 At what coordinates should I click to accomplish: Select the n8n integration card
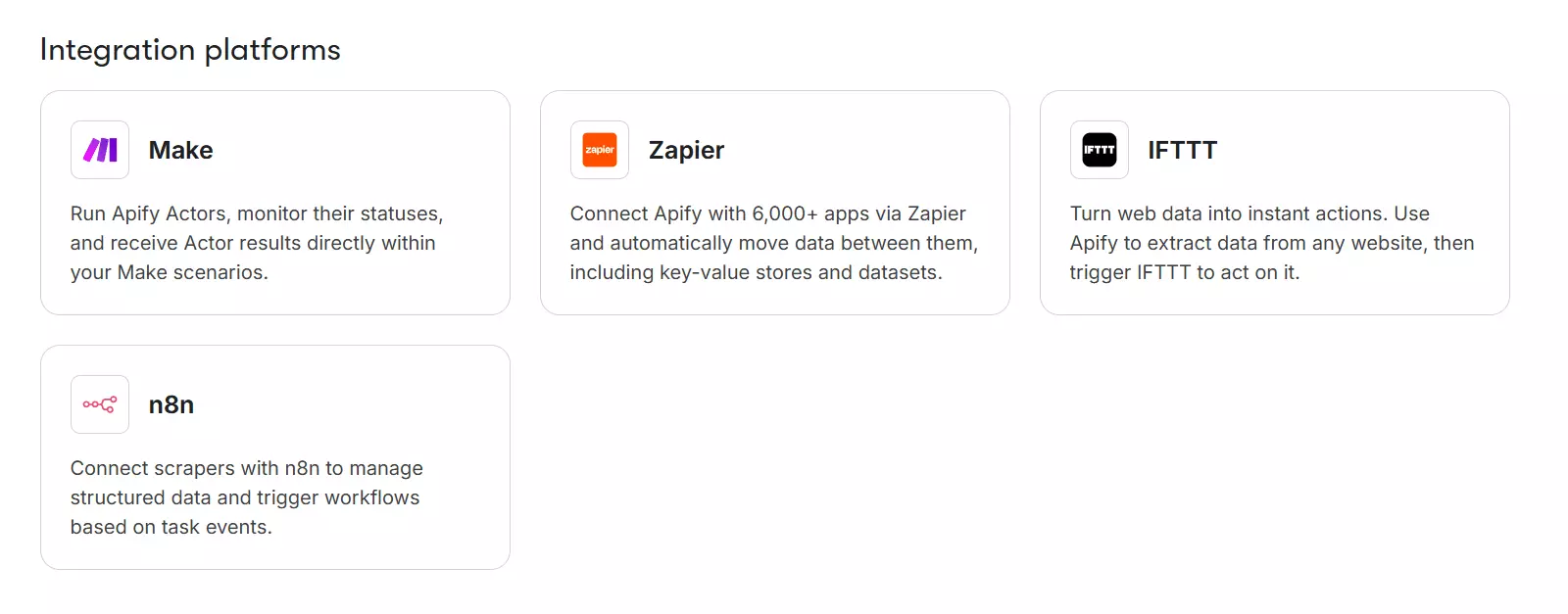click(x=275, y=457)
